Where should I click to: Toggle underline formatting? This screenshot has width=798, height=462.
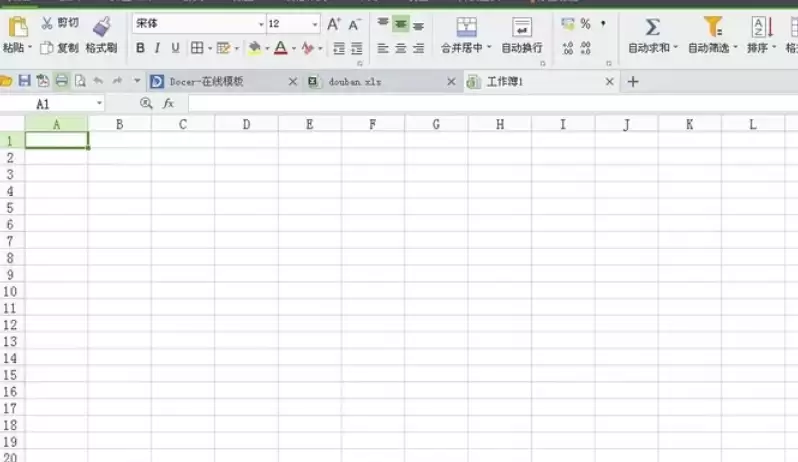coord(175,48)
